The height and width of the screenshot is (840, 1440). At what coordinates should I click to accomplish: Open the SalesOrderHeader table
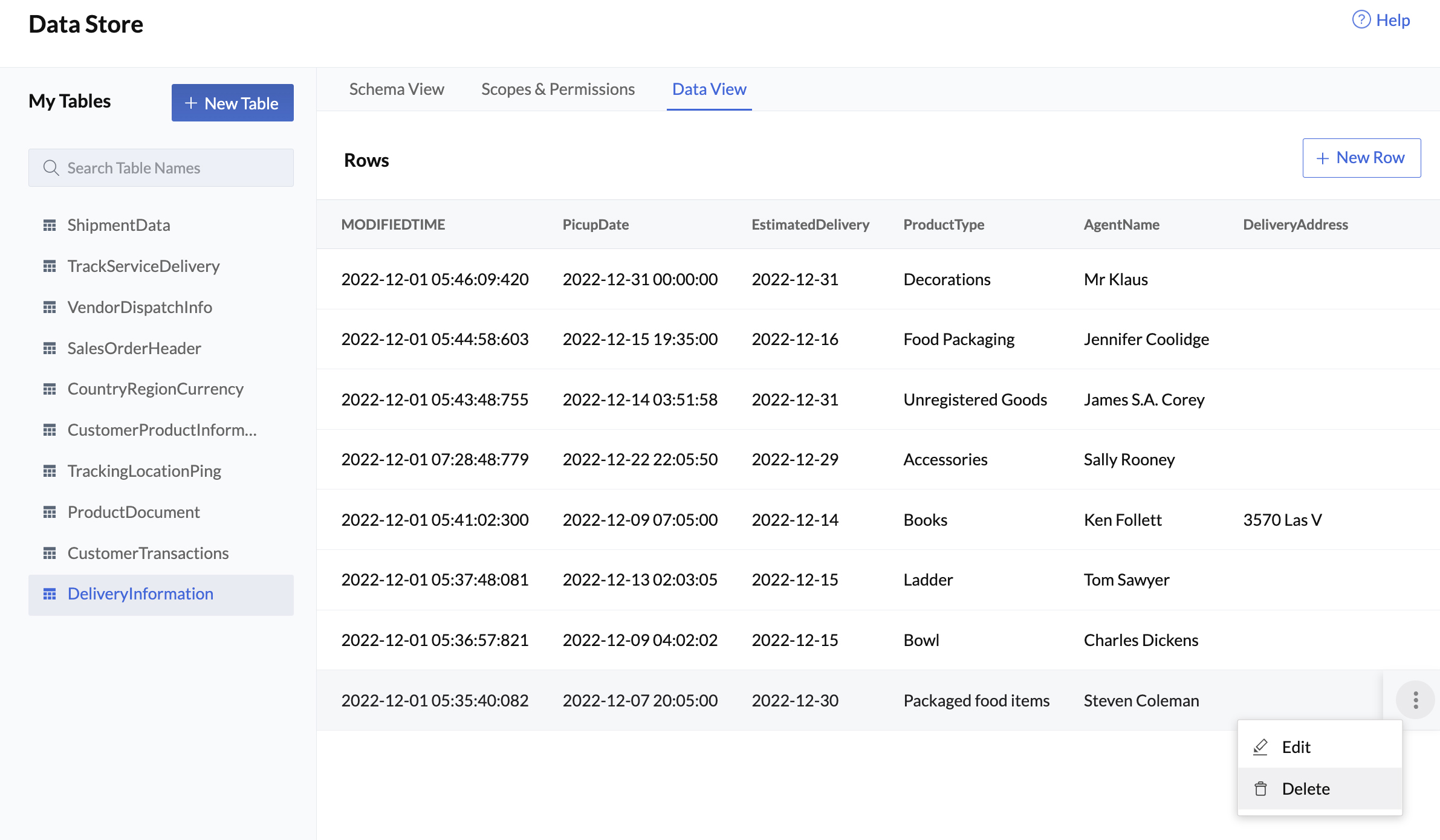tap(134, 348)
